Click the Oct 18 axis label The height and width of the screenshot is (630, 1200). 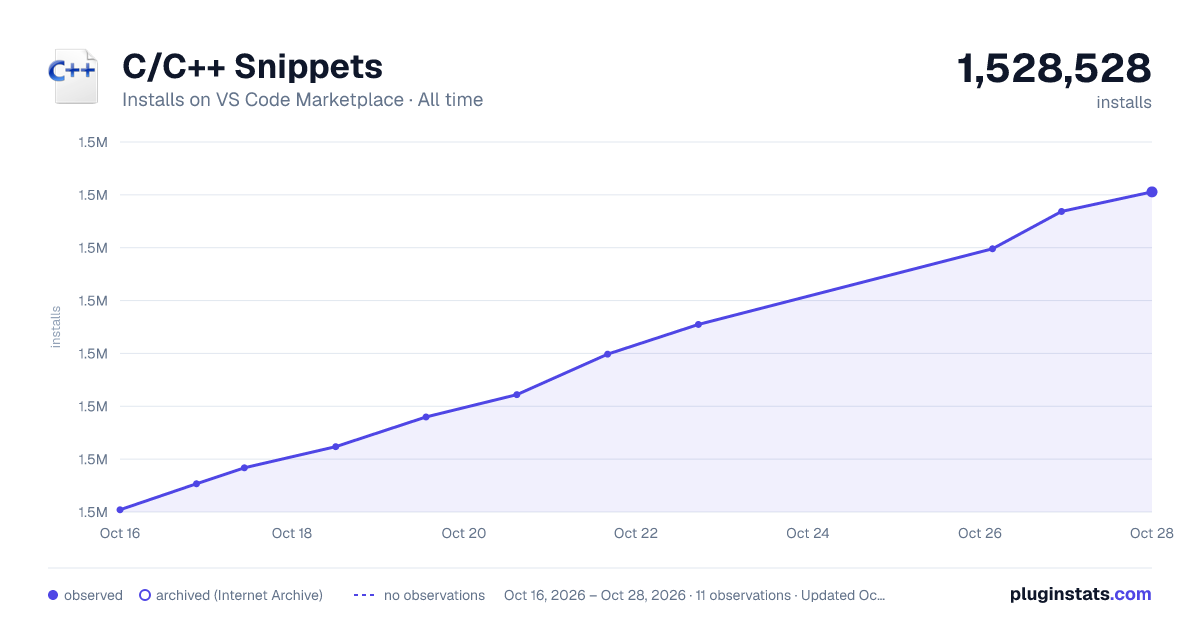click(292, 533)
